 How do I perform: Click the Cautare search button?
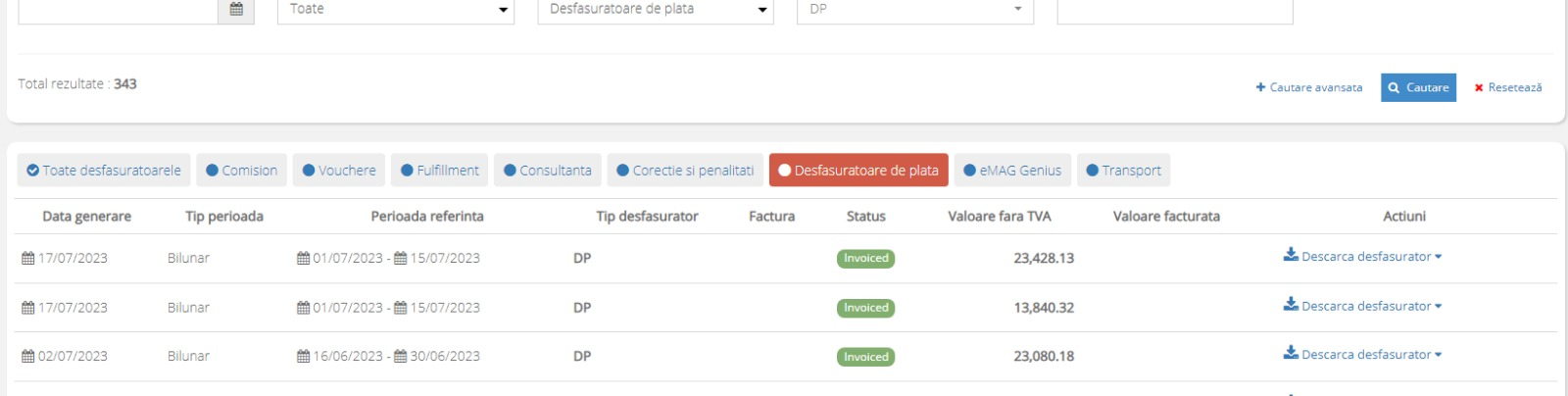(x=1418, y=87)
